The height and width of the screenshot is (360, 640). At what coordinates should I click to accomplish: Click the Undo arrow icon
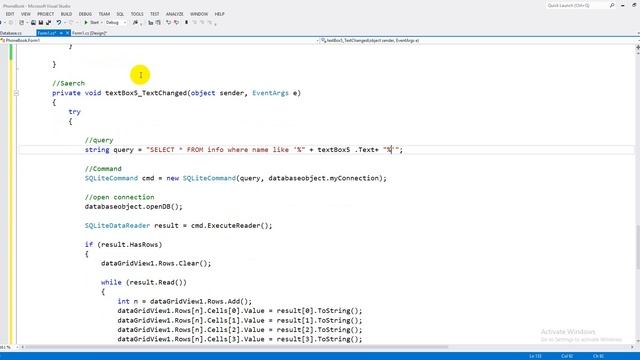[x=59, y=22]
